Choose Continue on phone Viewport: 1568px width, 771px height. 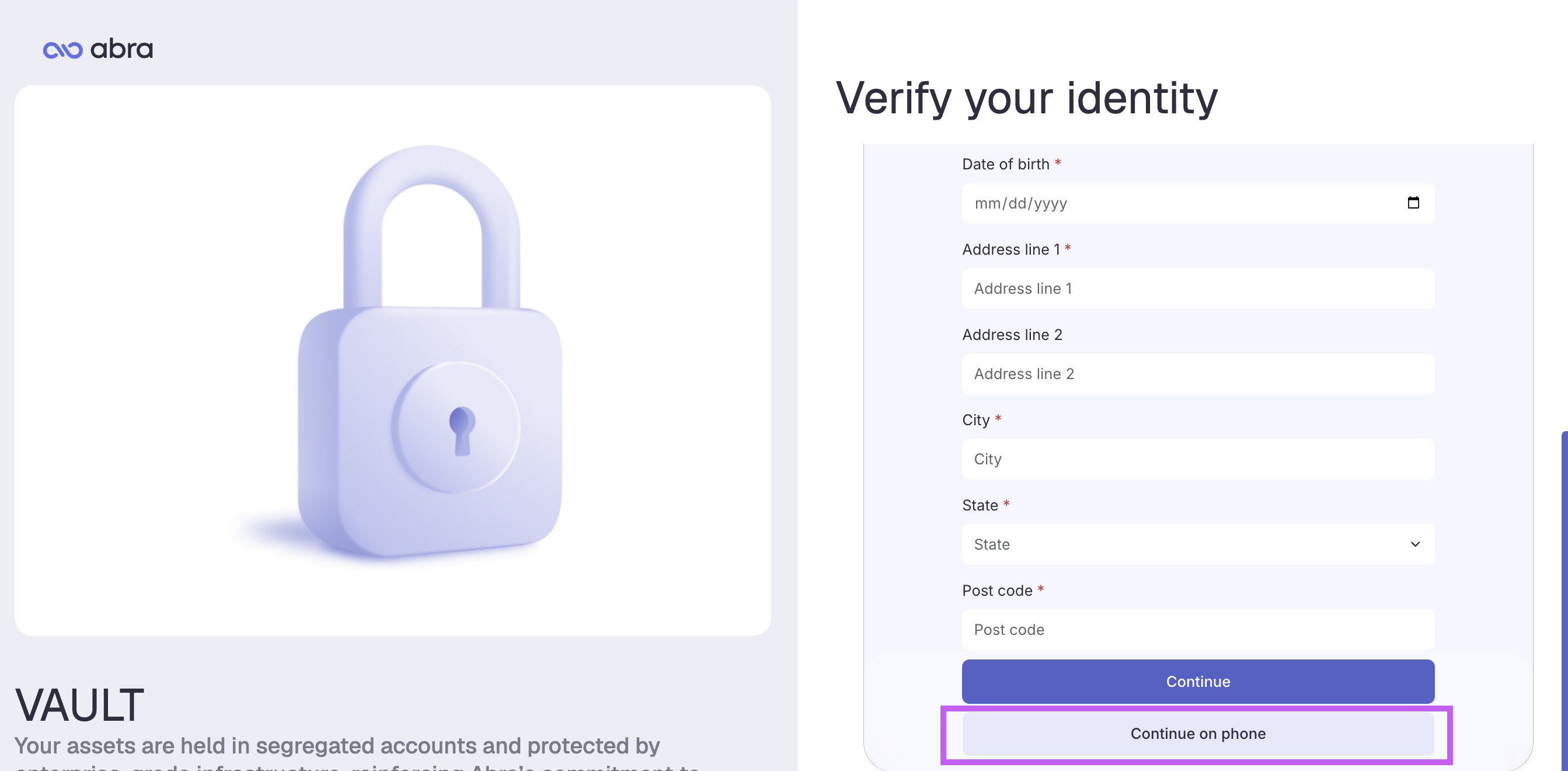pyautogui.click(x=1197, y=733)
